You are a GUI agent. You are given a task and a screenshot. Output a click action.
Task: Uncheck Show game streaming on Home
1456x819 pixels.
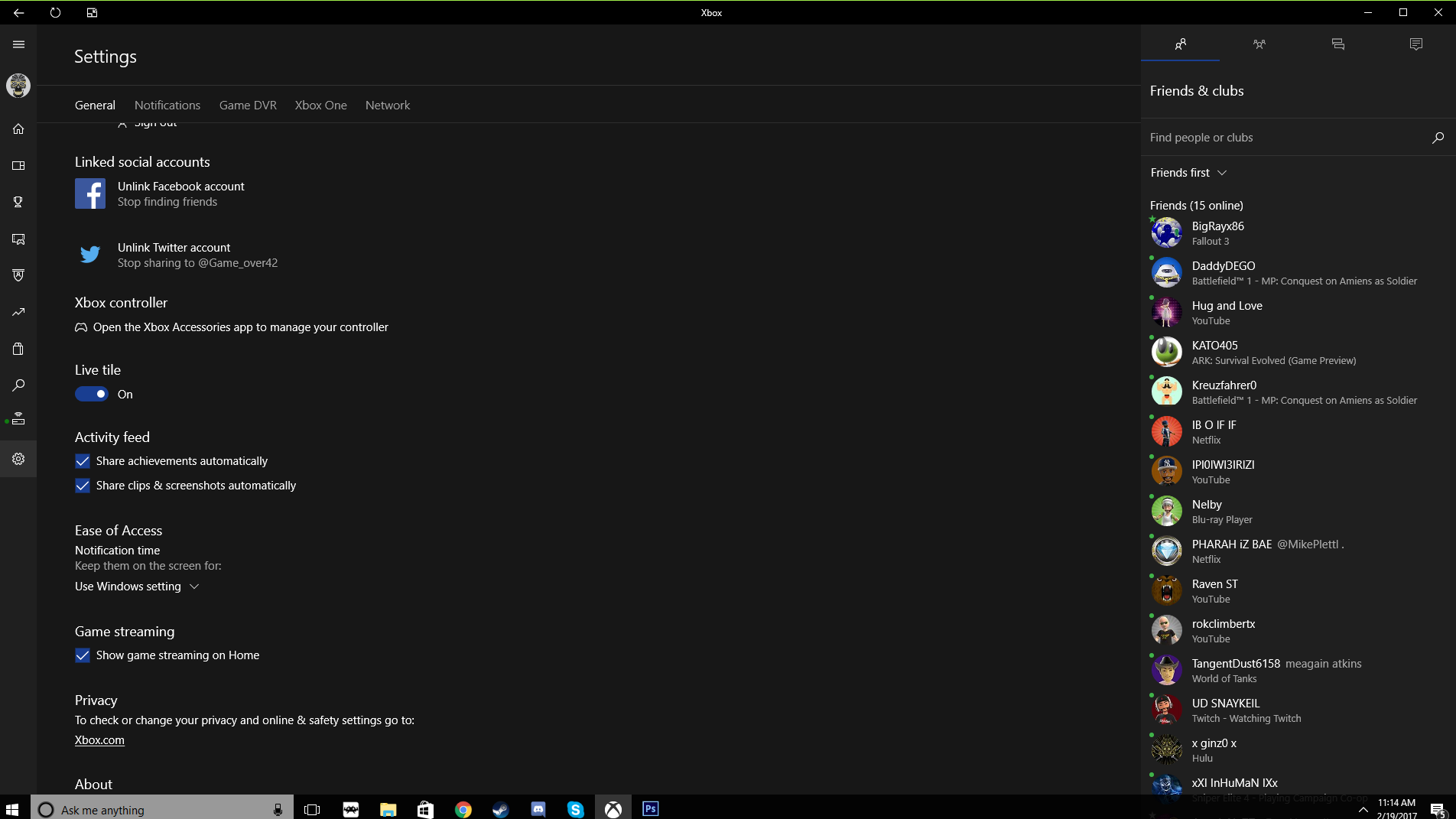click(x=83, y=655)
